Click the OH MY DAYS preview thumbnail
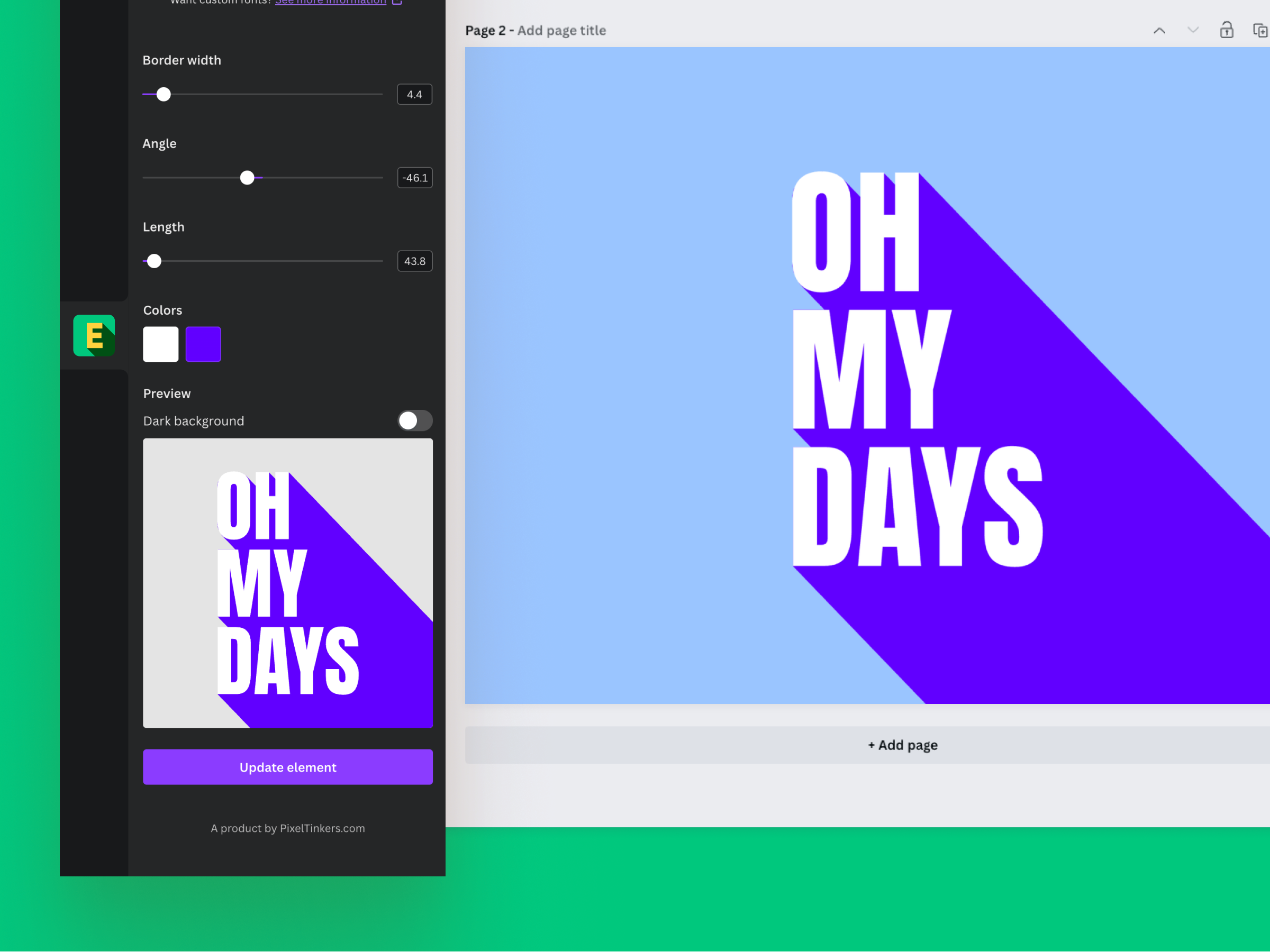This screenshot has height=952, width=1270. click(x=288, y=583)
